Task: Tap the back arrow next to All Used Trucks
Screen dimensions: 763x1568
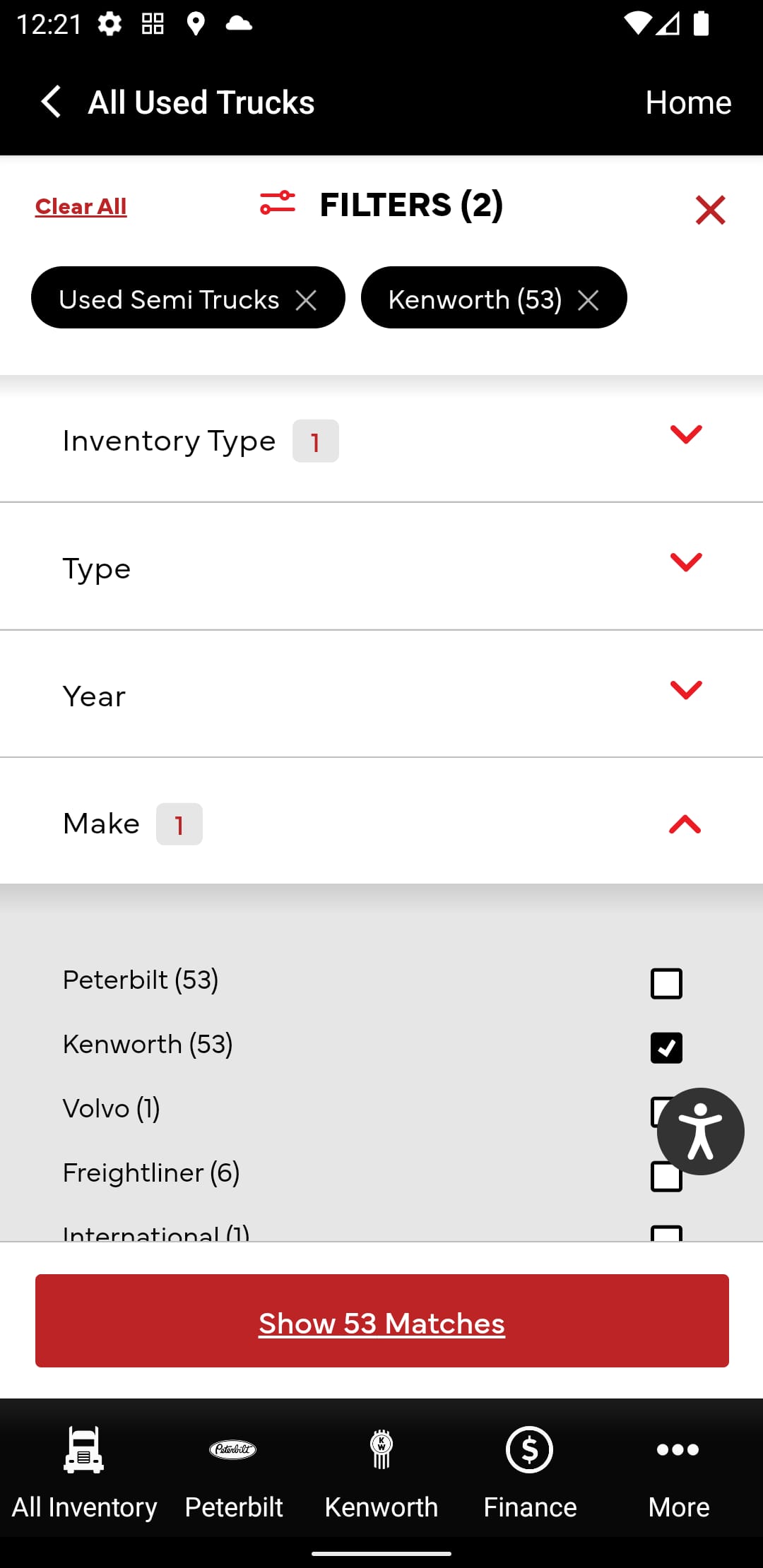Action: [x=49, y=102]
